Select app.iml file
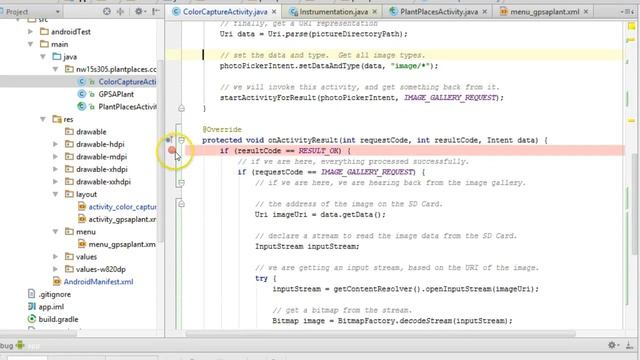Screen dimensions: 640x360 point(51,307)
